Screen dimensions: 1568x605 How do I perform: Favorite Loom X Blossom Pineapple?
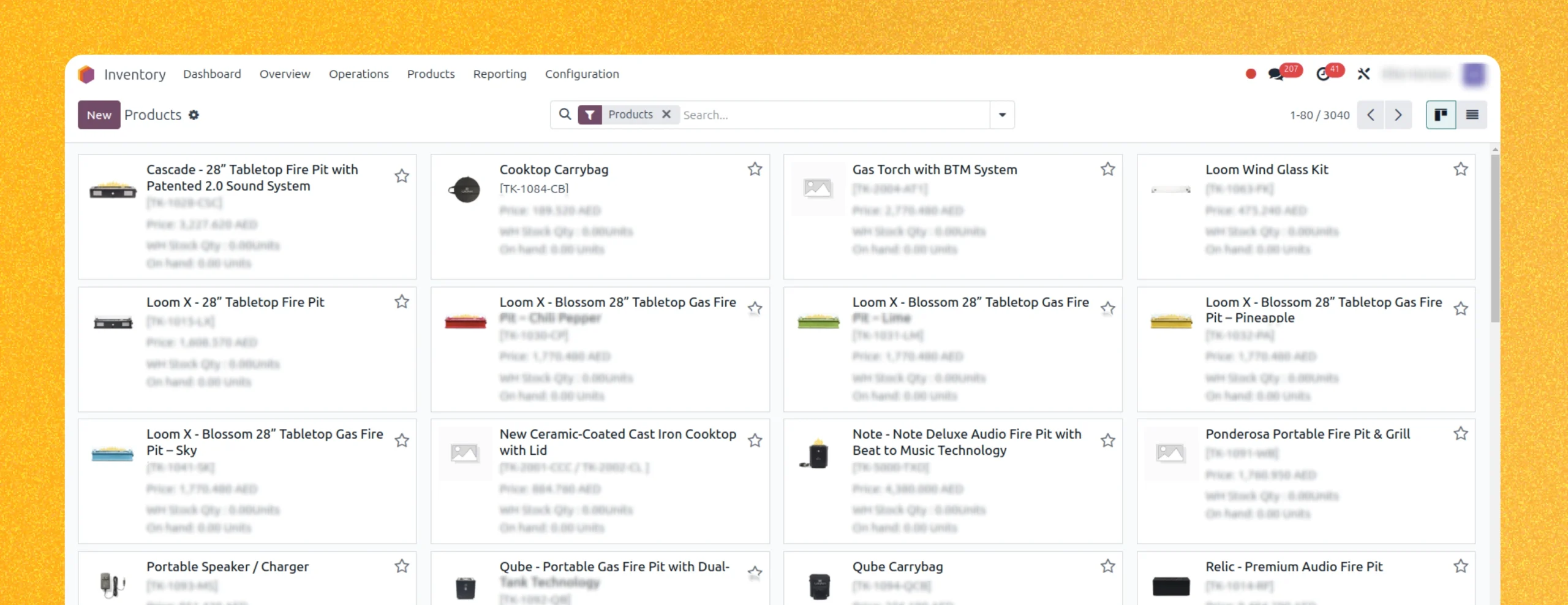(x=1461, y=308)
